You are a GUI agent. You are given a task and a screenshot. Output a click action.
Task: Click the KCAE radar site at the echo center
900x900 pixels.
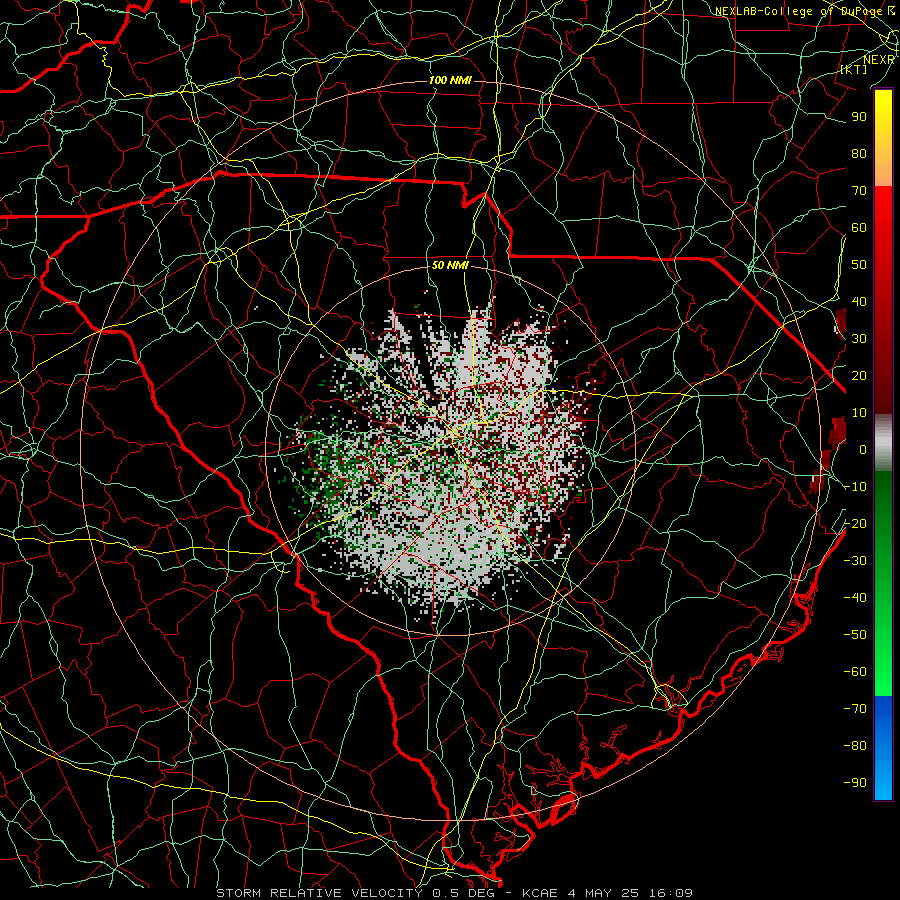451,450
